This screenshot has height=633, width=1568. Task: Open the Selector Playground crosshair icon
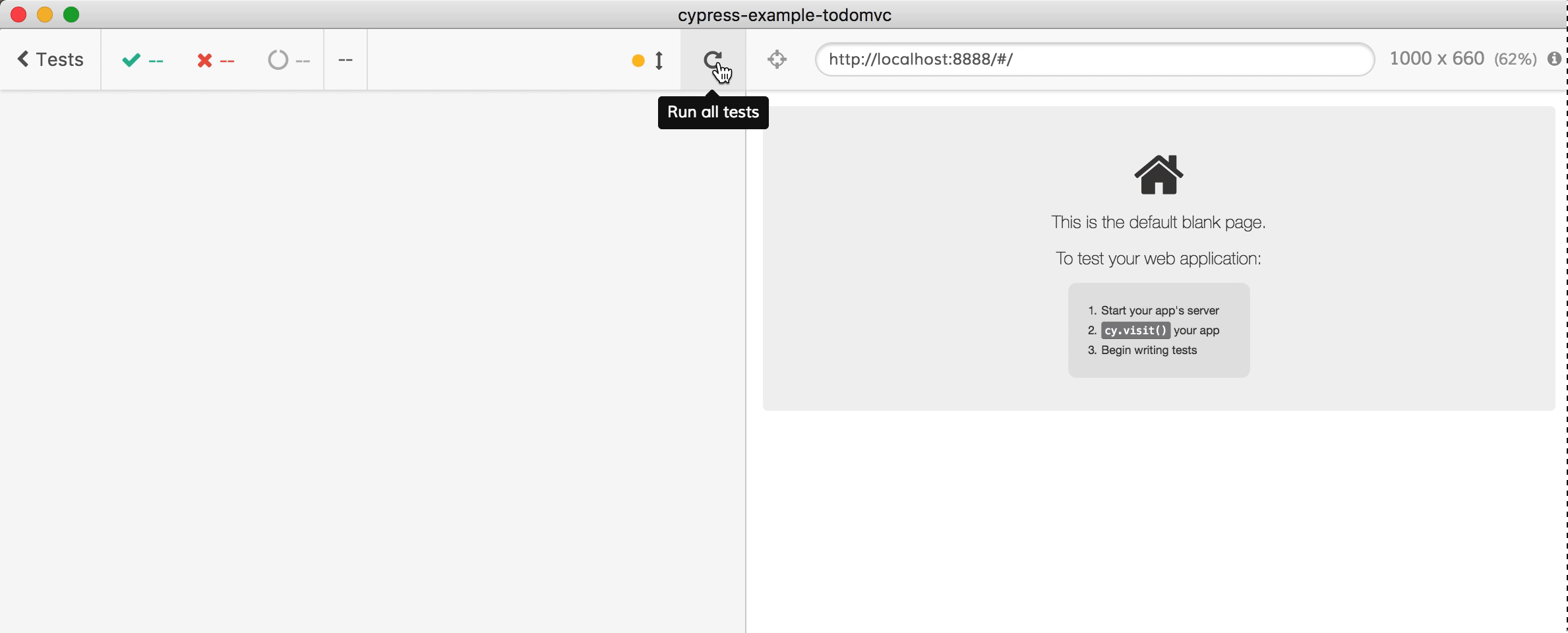click(777, 59)
